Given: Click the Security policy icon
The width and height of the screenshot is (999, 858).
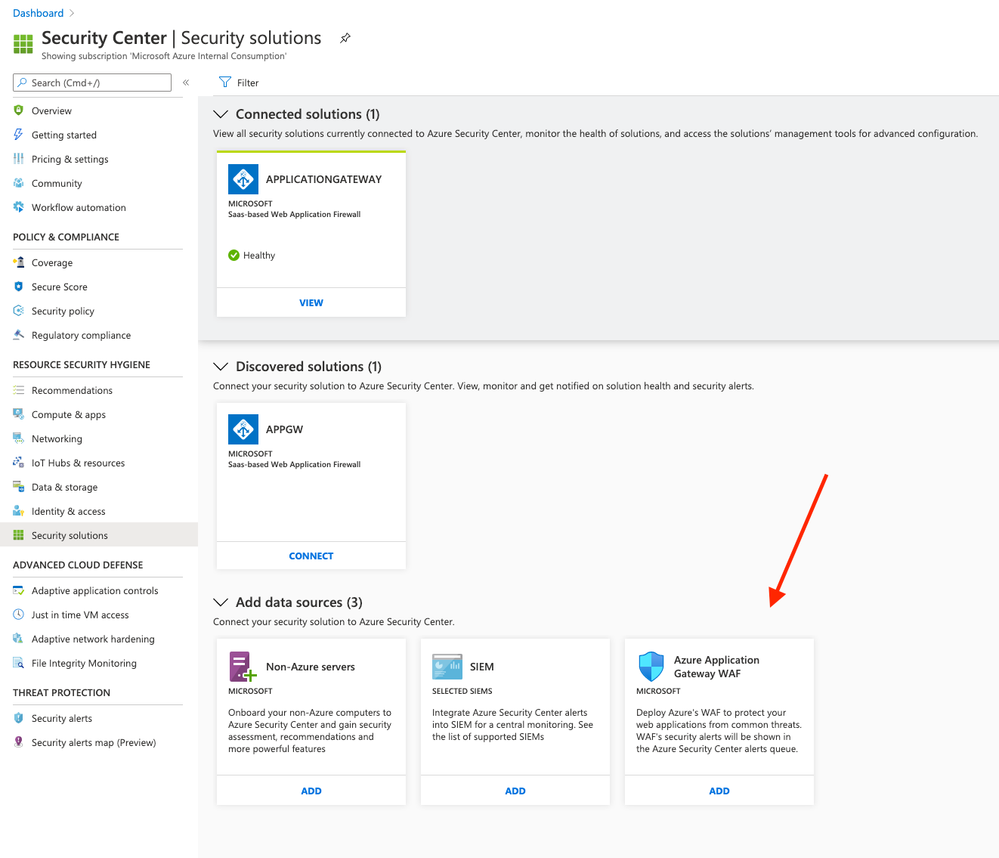Looking at the screenshot, I should coord(18,311).
